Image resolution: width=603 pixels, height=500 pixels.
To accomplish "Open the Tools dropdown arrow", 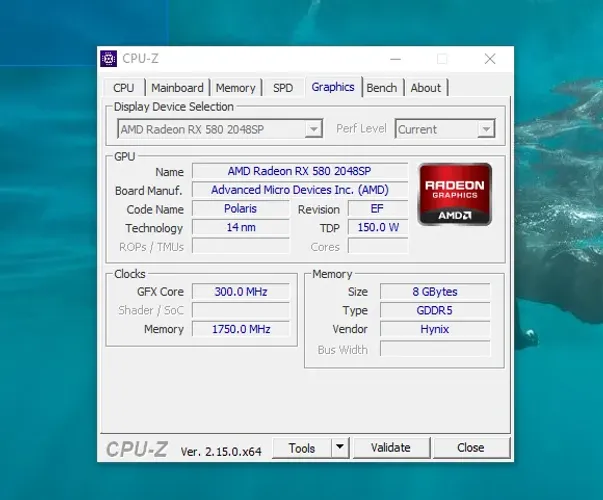I will [340, 447].
